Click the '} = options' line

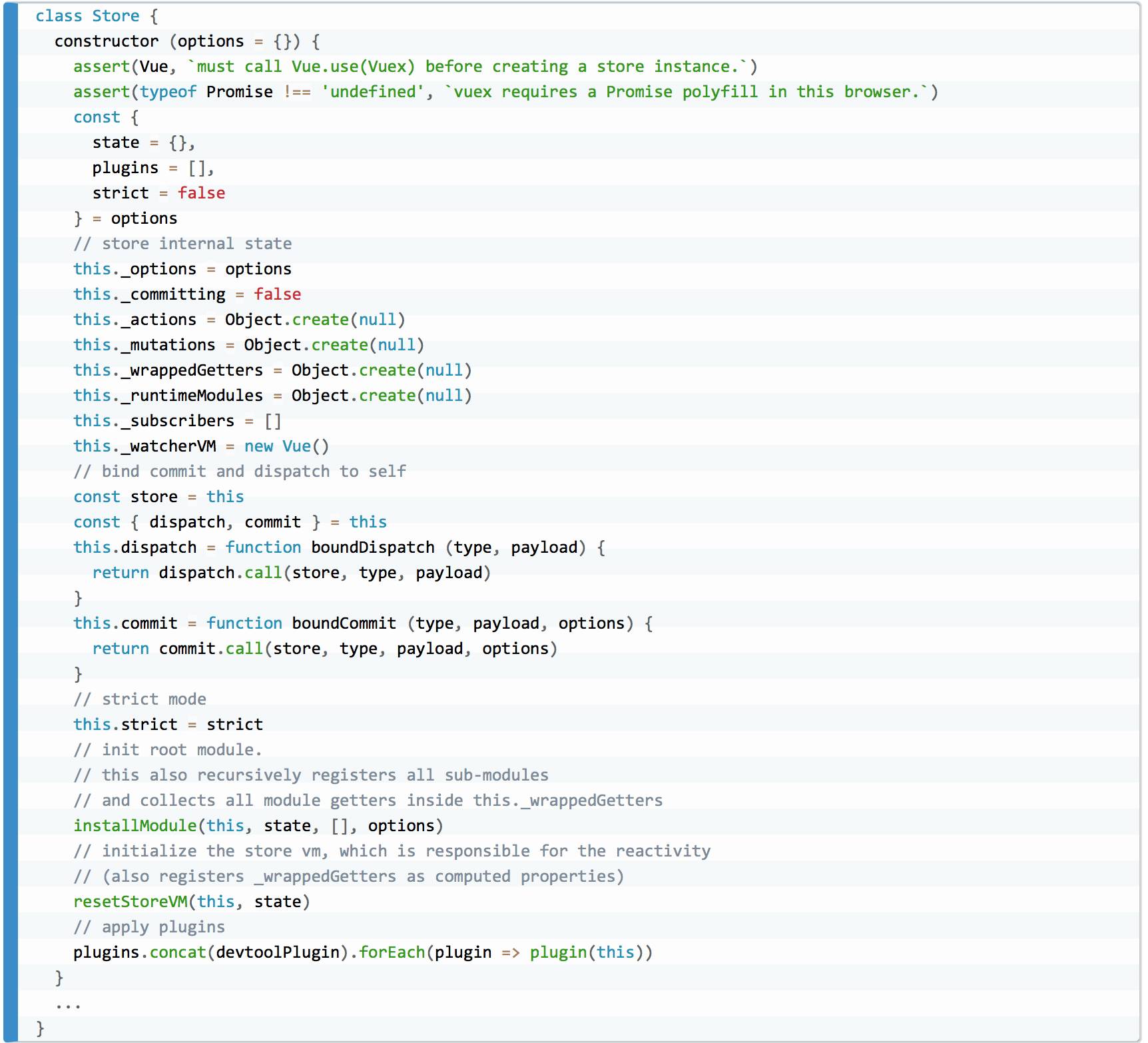(x=125, y=218)
